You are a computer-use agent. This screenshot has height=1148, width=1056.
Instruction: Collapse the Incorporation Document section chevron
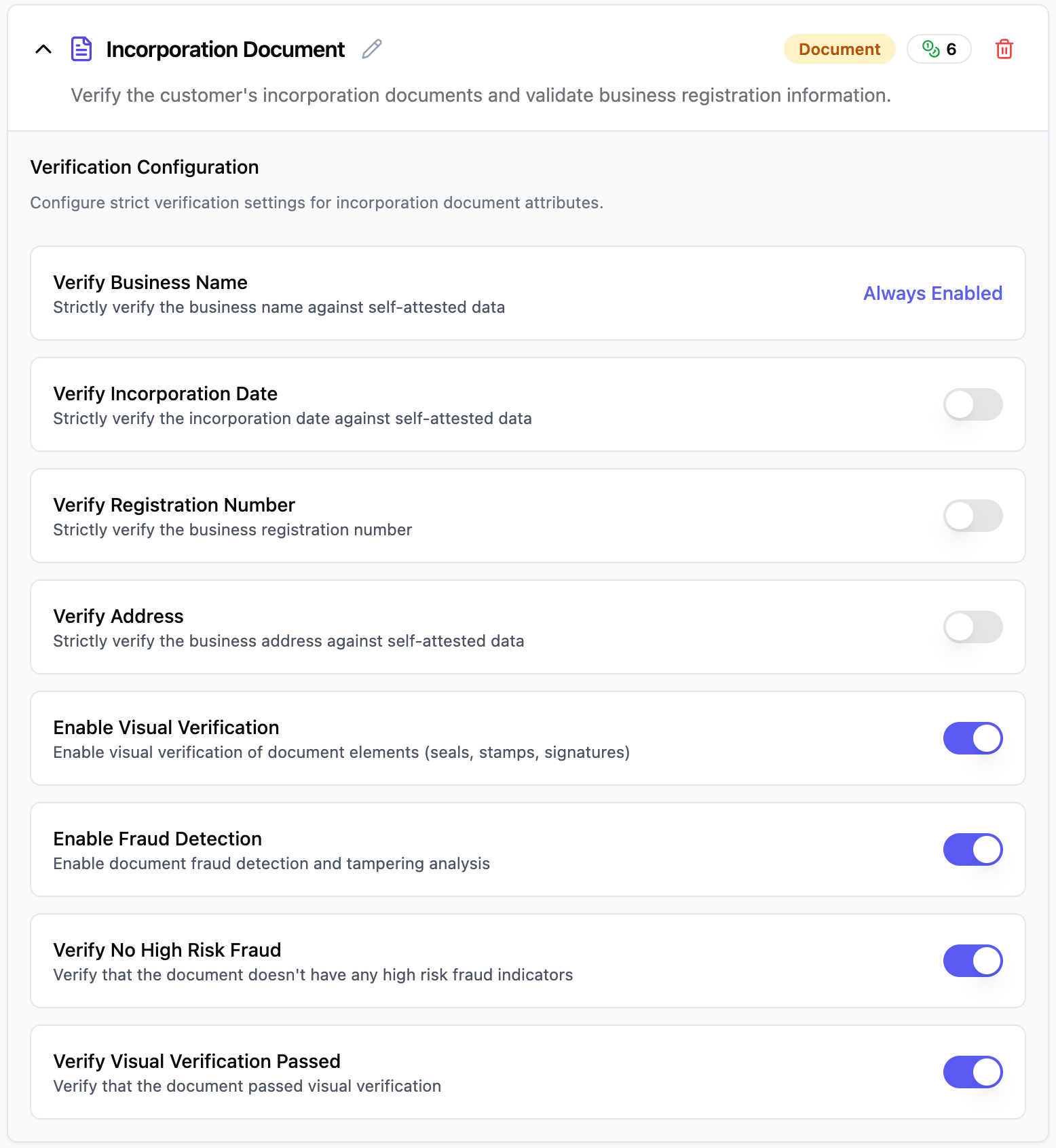[x=43, y=49]
